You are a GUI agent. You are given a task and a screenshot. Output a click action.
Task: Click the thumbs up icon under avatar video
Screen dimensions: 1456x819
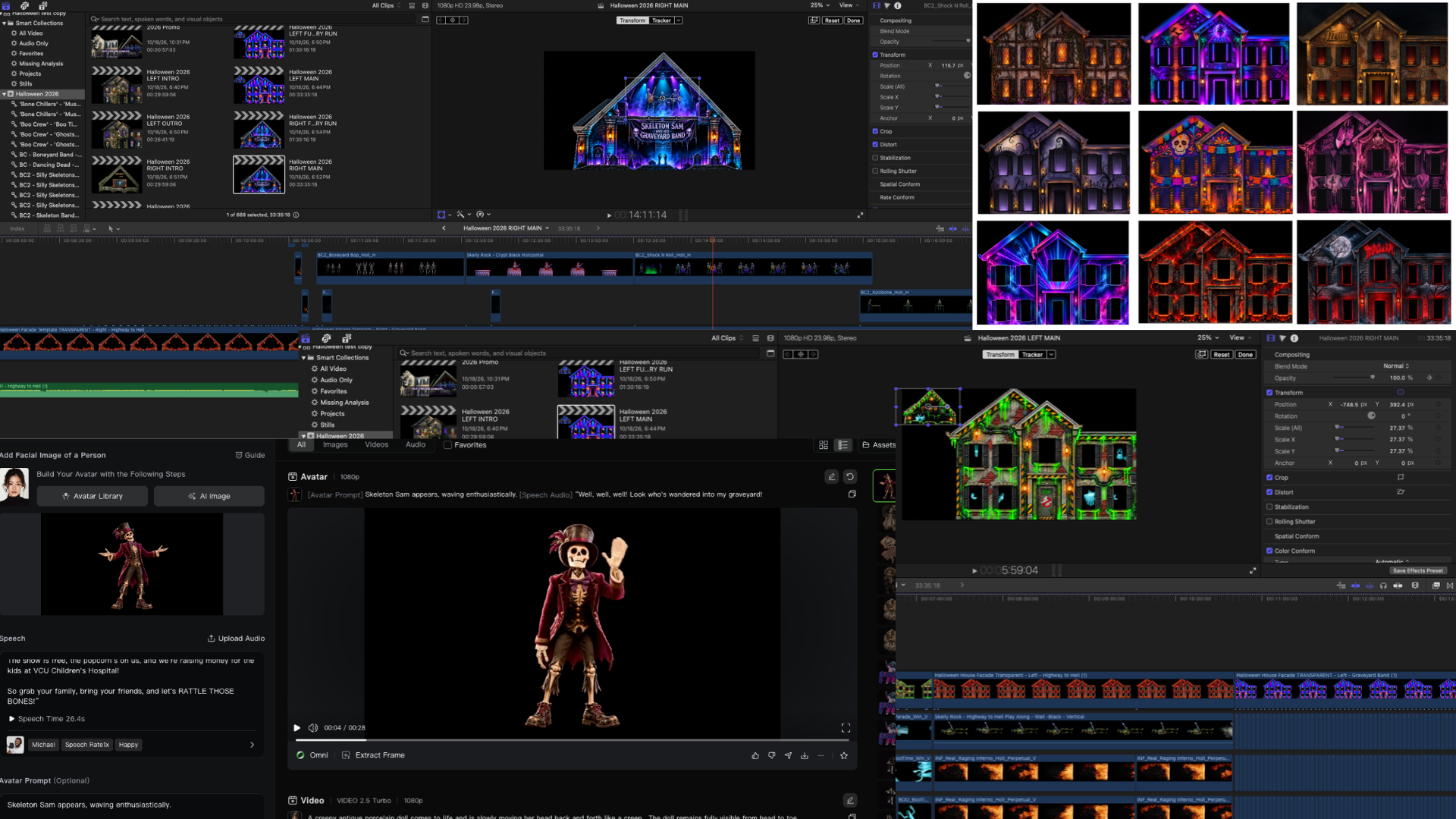point(755,755)
